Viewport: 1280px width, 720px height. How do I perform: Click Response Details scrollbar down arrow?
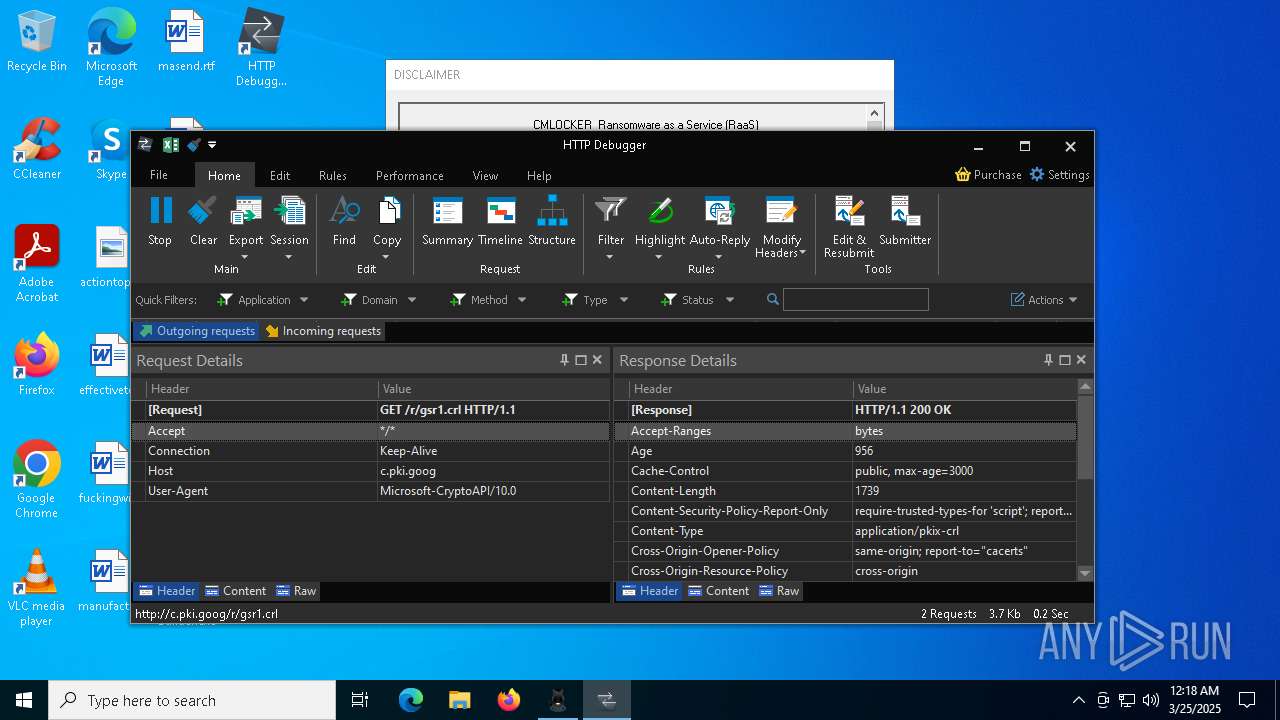point(1085,573)
